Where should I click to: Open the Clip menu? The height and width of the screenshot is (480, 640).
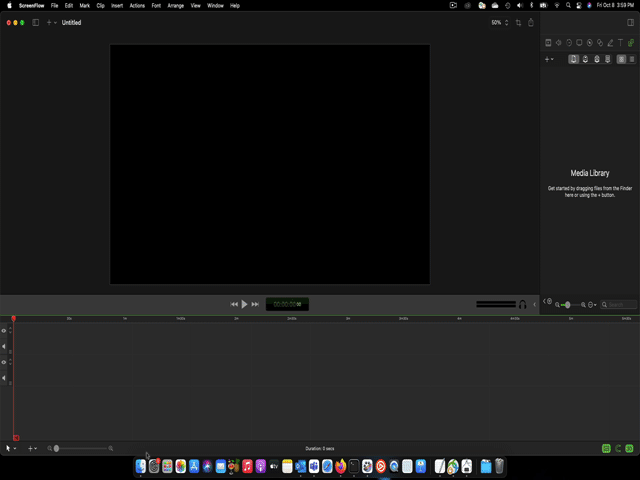click(x=100, y=5)
